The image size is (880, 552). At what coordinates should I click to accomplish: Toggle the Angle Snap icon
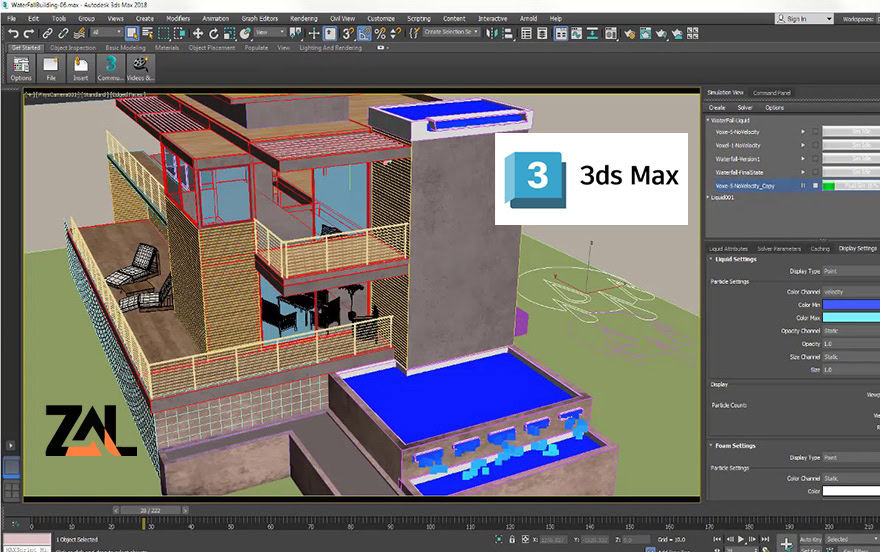[x=364, y=34]
